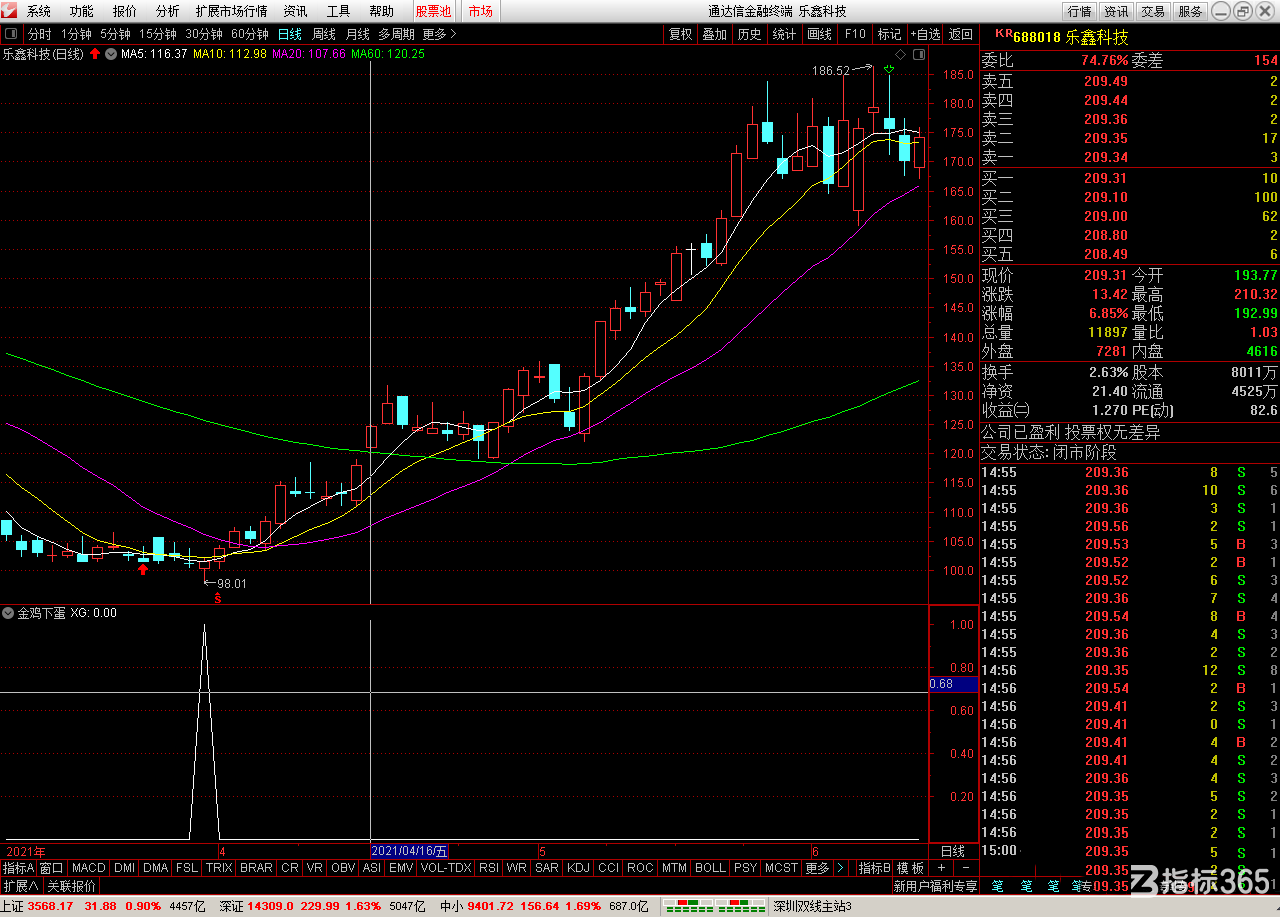1280x918 pixels.
Task: Select the 1分钟 period
Action: click(76, 34)
